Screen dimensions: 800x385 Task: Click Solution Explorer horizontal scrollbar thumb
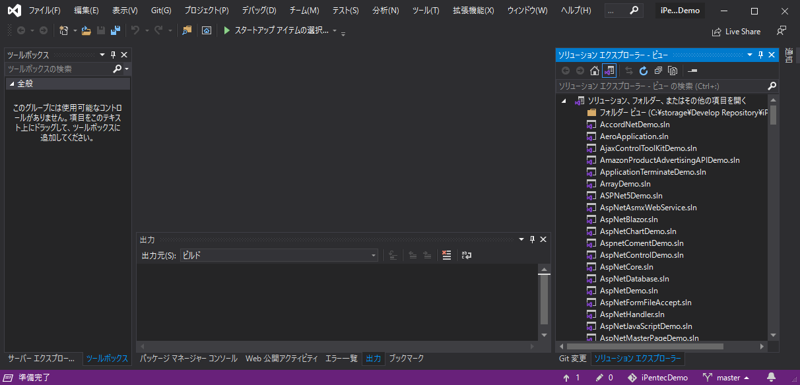click(644, 346)
